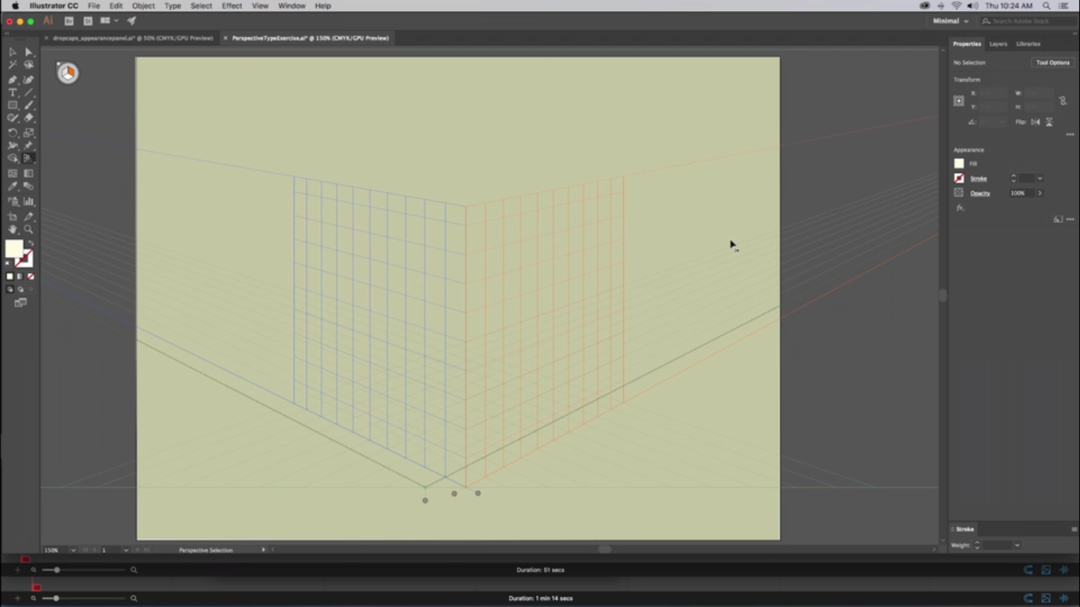1080x607 pixels.
Task: Open the dropcaps_appearancepanel.ai document tab
Action: tap(130, 37)
